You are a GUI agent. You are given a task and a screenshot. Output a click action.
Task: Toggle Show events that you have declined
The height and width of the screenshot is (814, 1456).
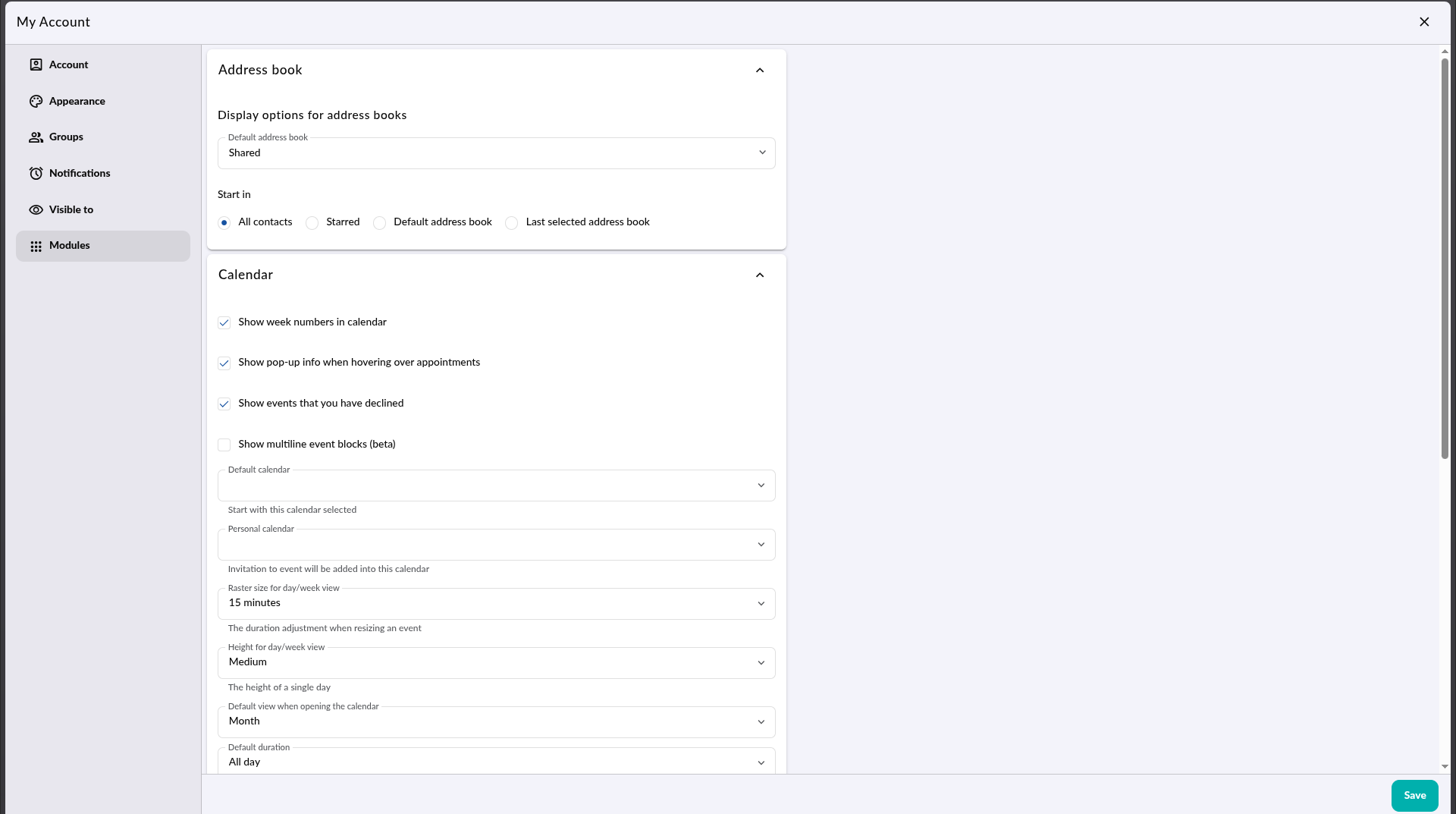tap(224, 404)
